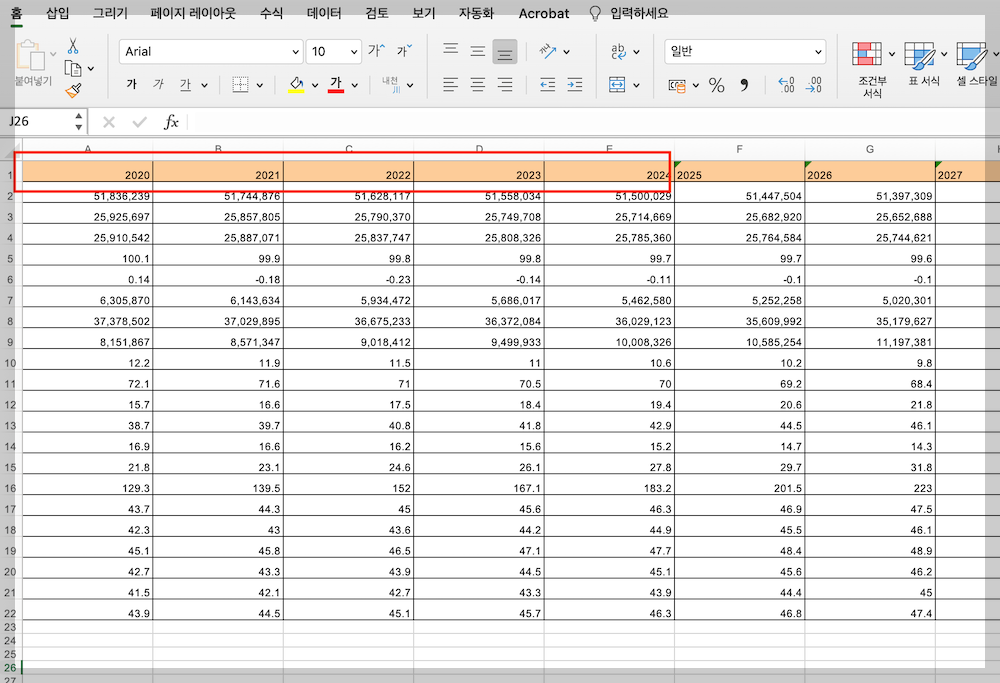Expand font color options arrow
Image resolution: width=1000 pixels, height=683 pixels.
(355, 85)
